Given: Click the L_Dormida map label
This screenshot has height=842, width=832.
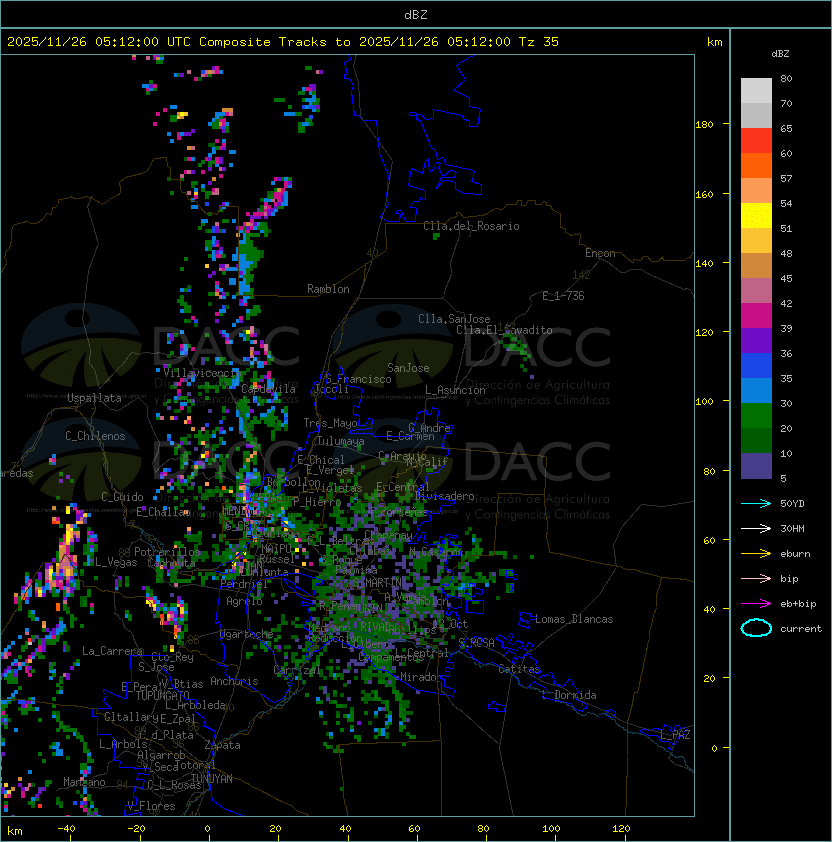Looking at the screenshot, I should tap(569, 695).
